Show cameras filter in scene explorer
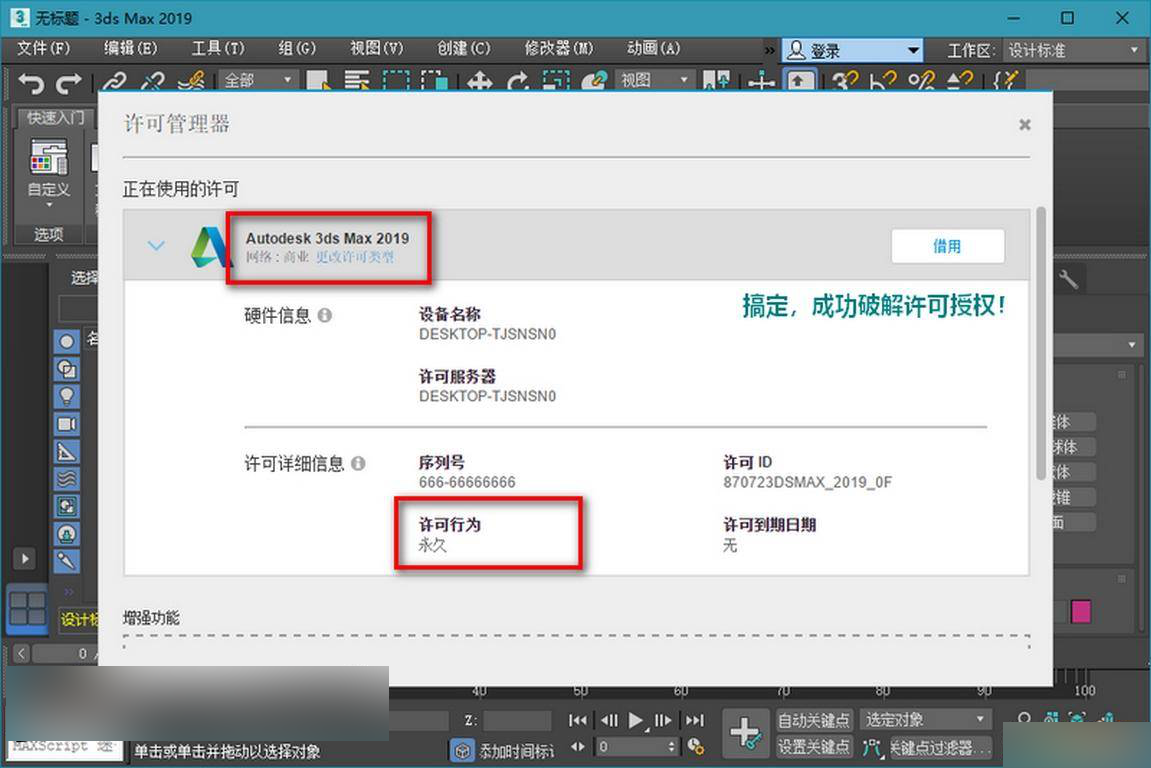The image size is (1151, 768). point(67,424)
